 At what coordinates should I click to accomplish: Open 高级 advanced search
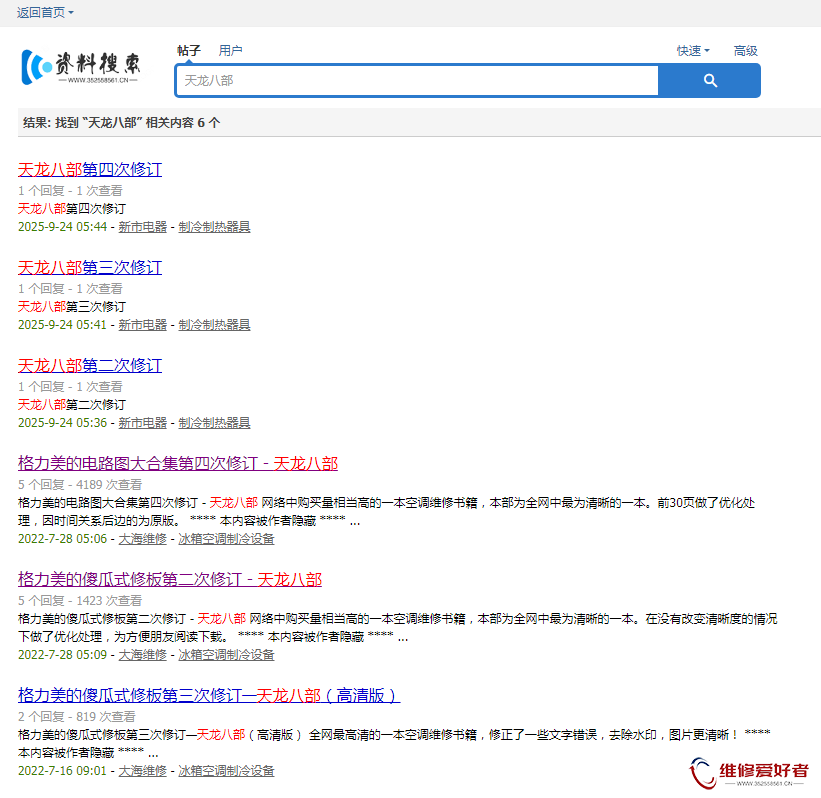click(745, 51)
